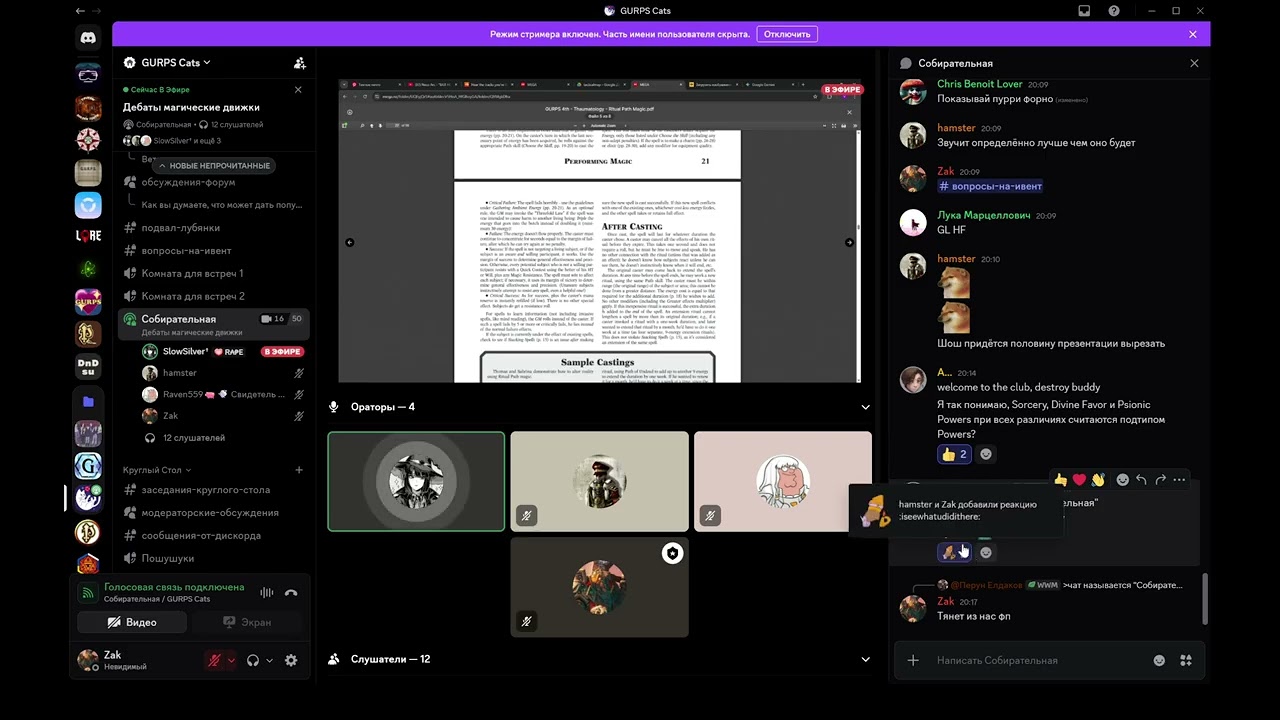1280x720 pixels.
Task: Open user settings gear icon
Action: [291, 660]
